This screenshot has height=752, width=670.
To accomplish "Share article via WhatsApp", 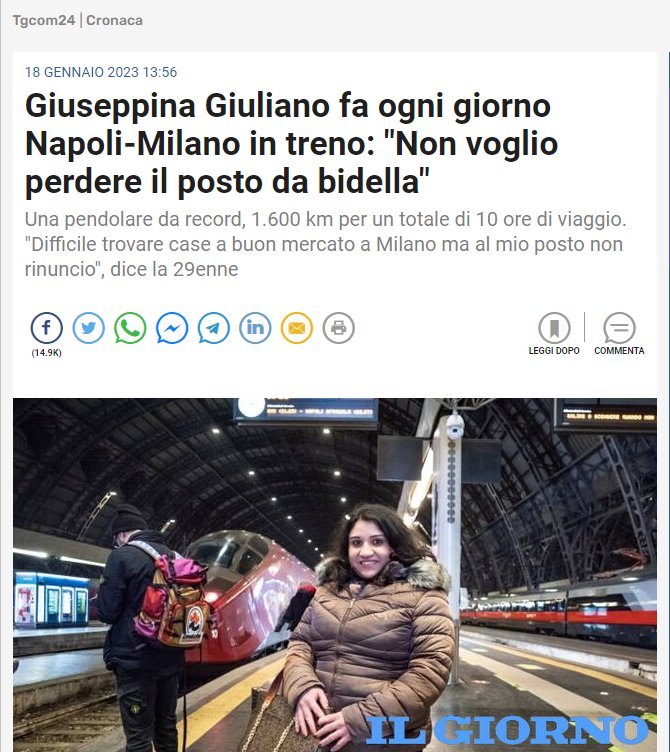I will pyautogui.click(x=130, y=328).
